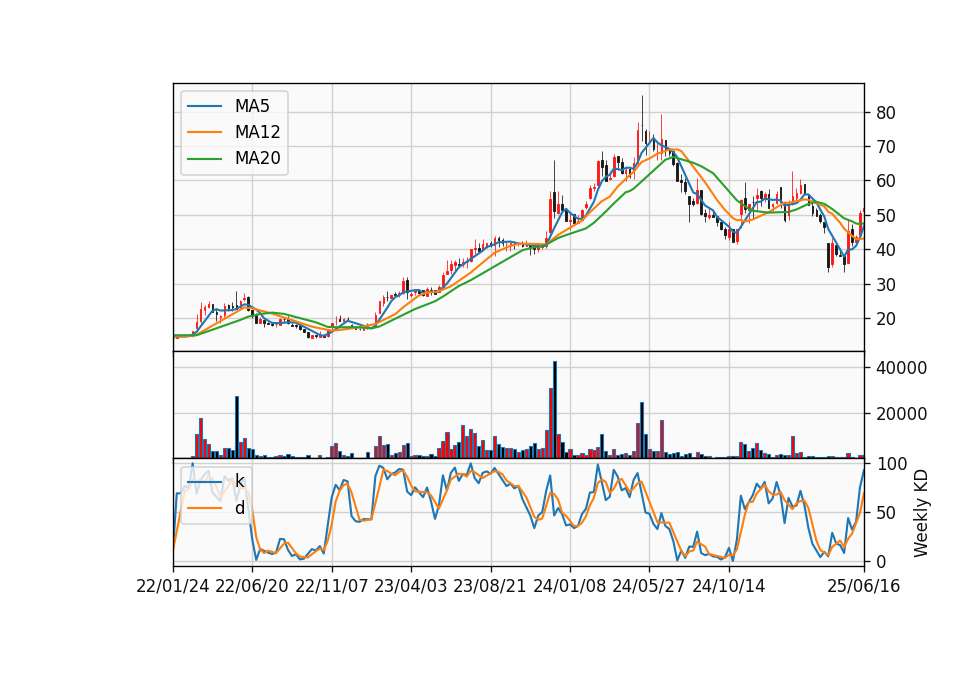Click the price axis value 20
960x690 pixels.
coord(885,319)
